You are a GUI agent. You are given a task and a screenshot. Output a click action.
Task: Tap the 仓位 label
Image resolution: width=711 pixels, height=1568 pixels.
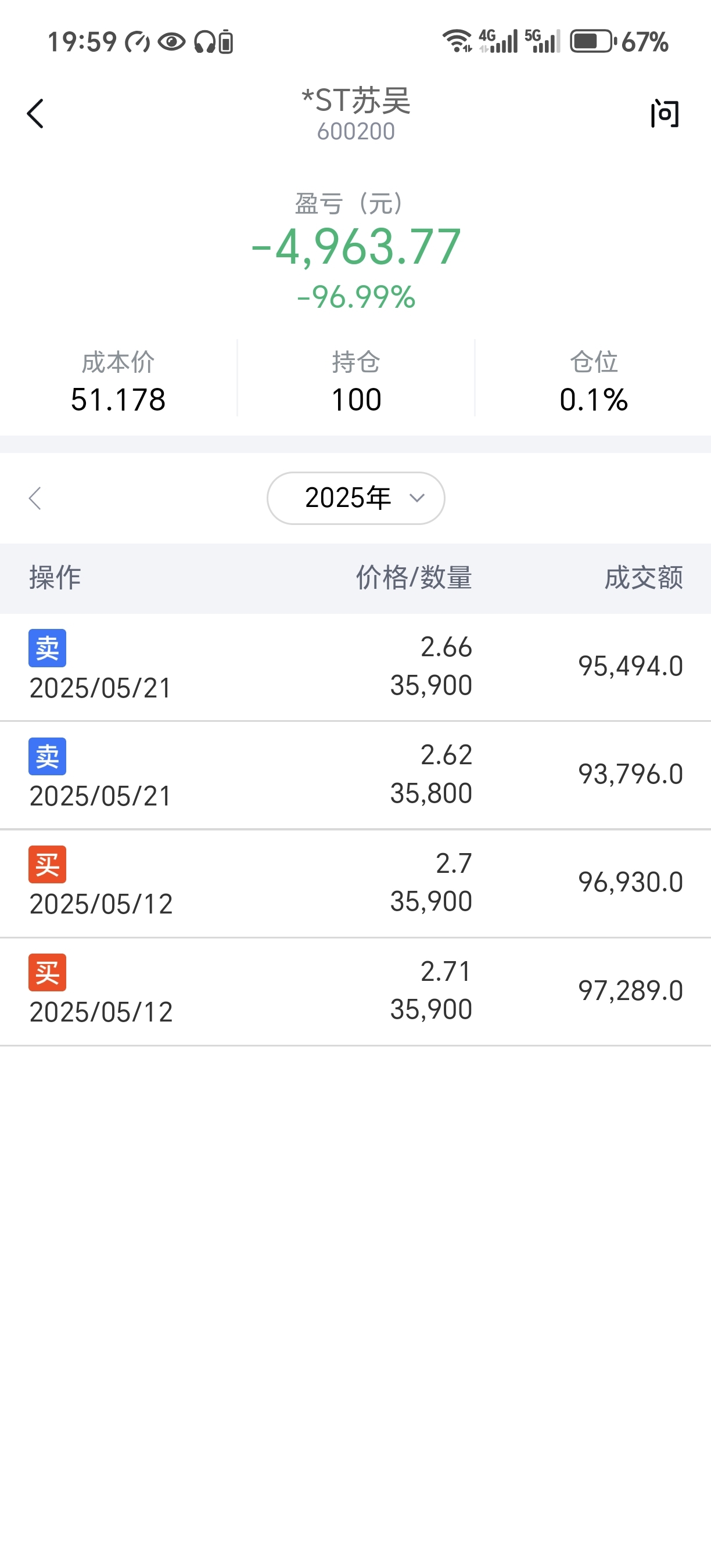pos(594,362)
